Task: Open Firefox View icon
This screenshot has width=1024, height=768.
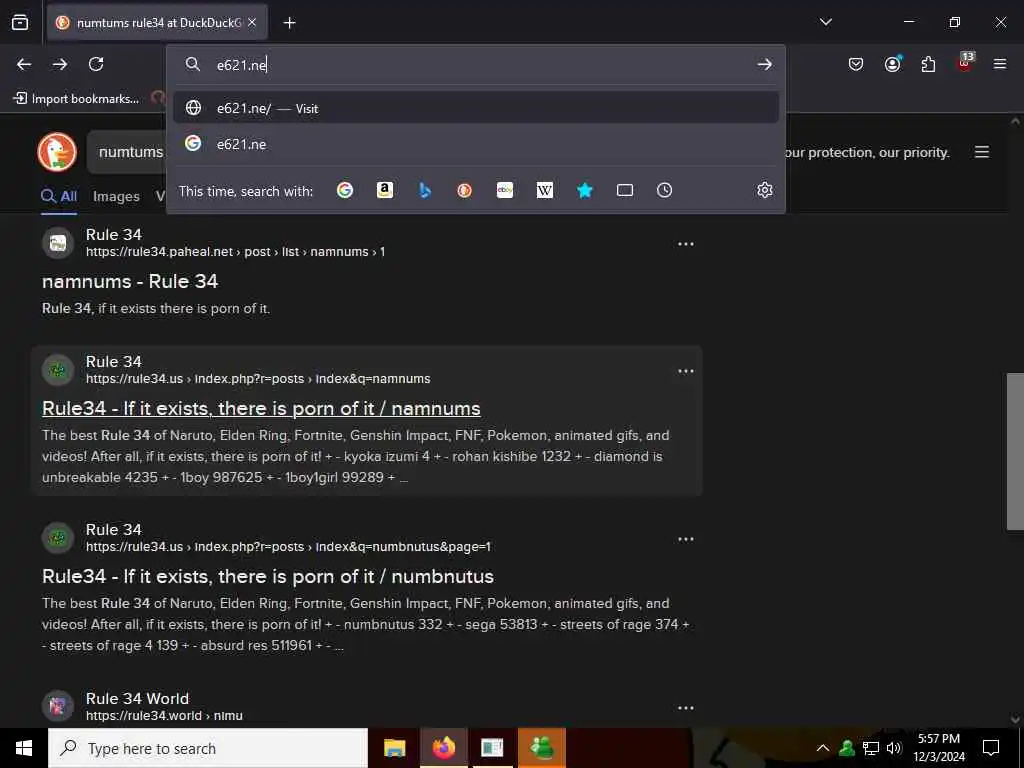Action: tap(20, 23)
